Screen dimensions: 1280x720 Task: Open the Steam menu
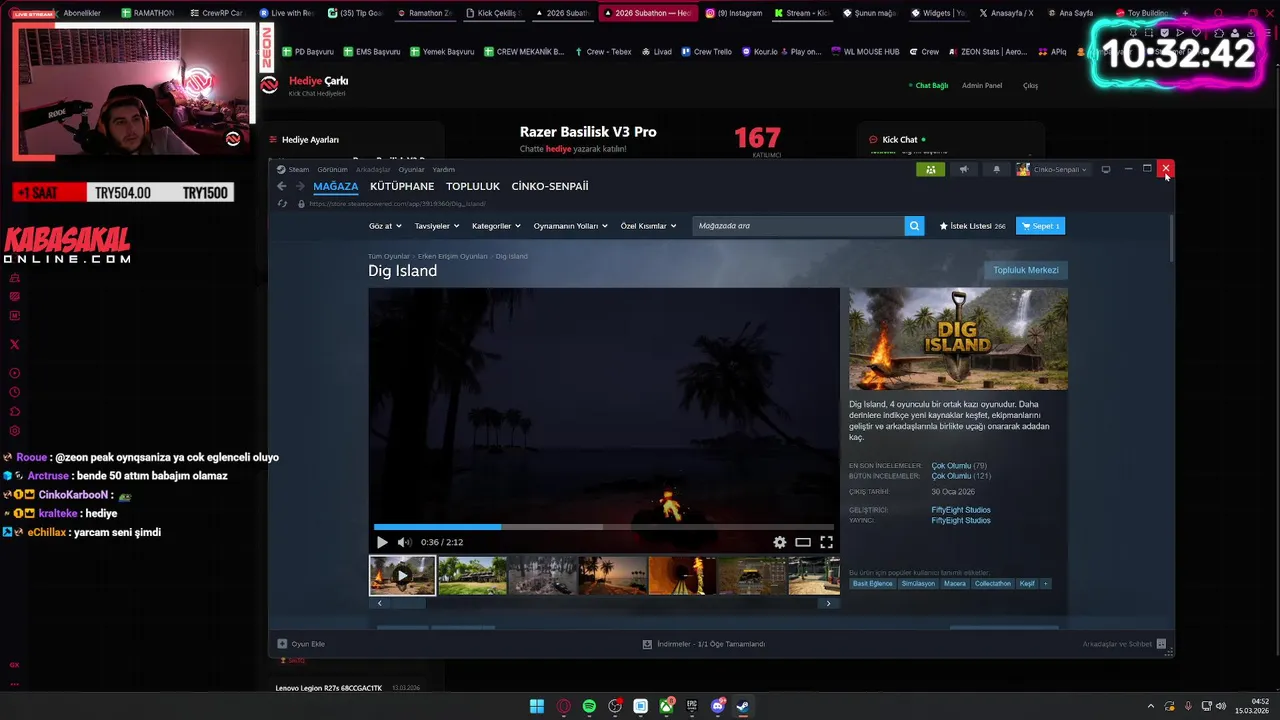pos(299,169)
